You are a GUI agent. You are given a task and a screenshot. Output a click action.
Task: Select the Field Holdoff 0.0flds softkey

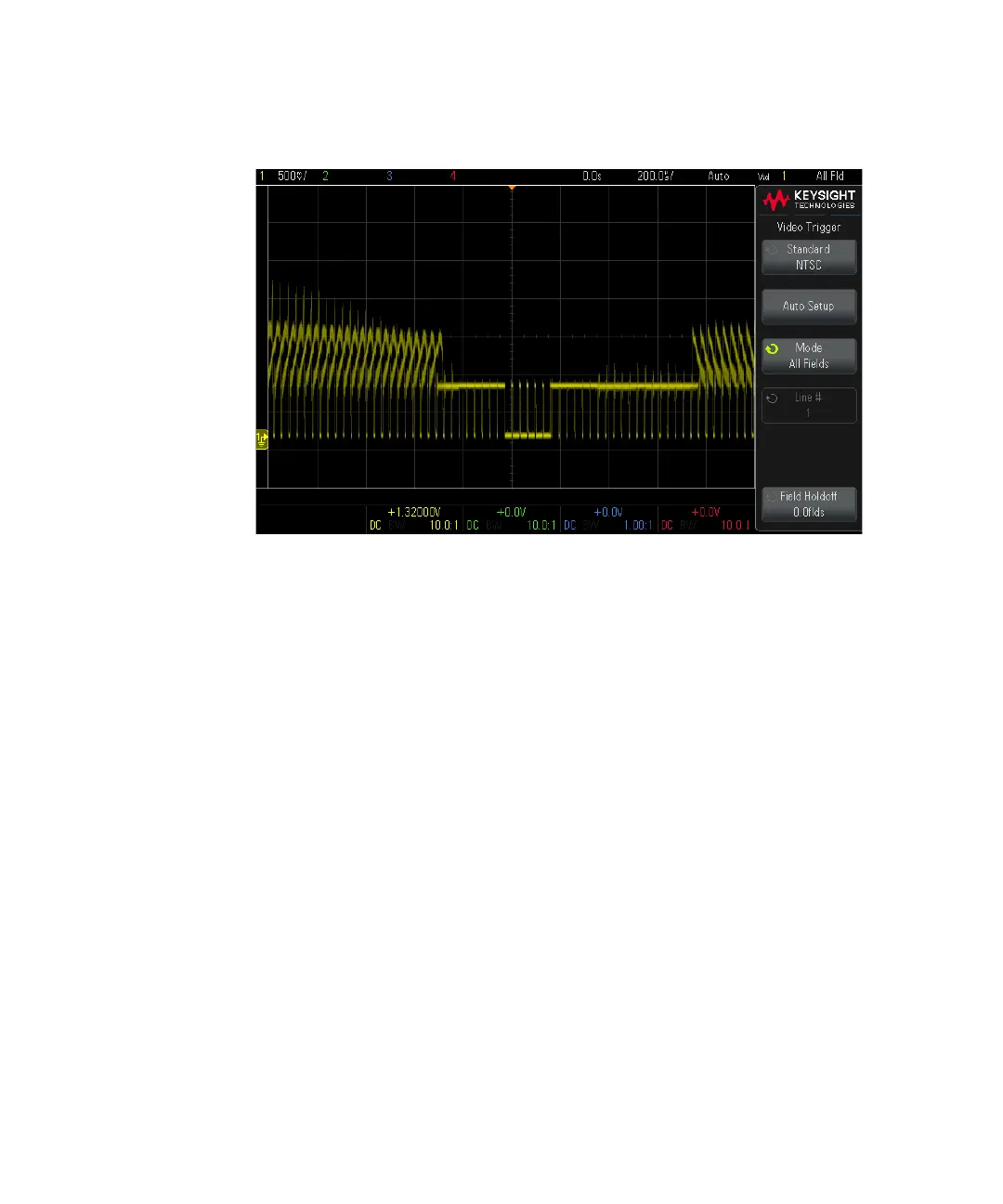click(x=809, y=504)
